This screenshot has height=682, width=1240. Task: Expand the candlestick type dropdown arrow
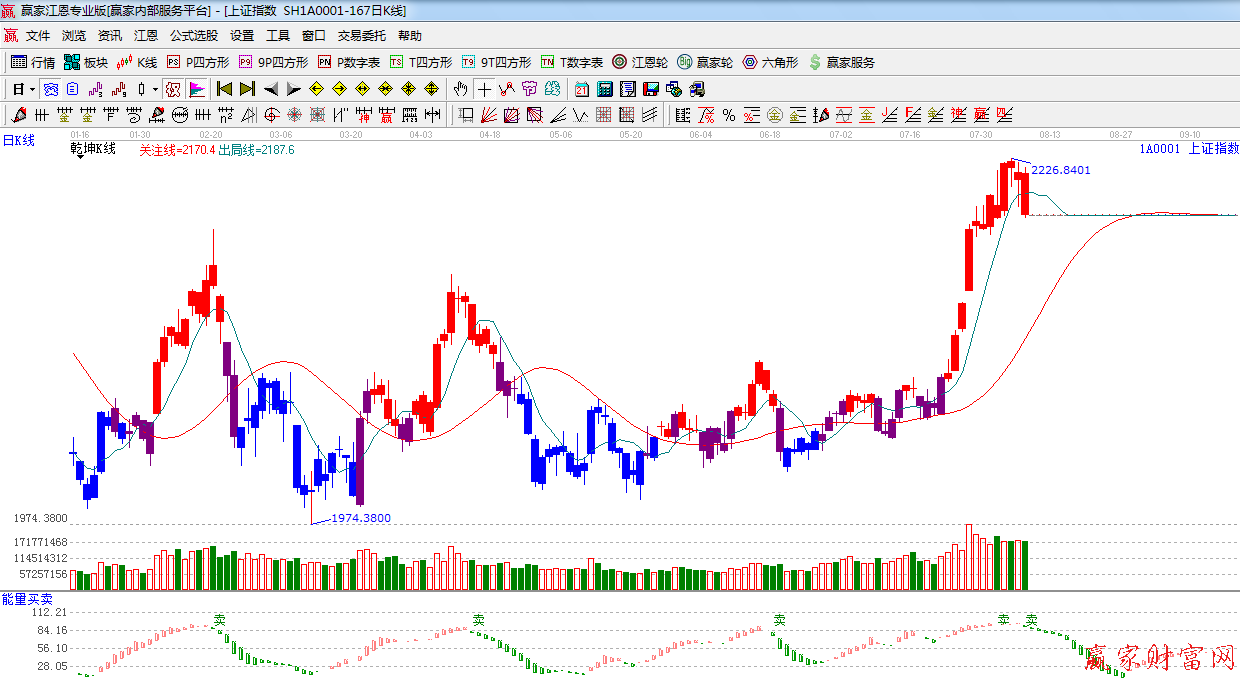[155, 89]
